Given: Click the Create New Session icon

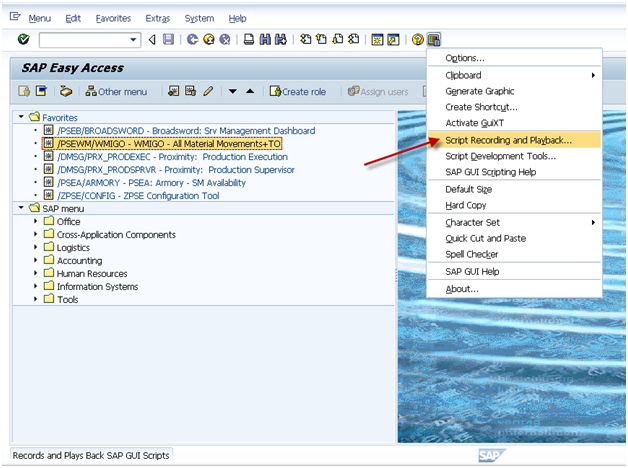Looking at the screenshot, I should pyautogui.click(x=377, y=40).
